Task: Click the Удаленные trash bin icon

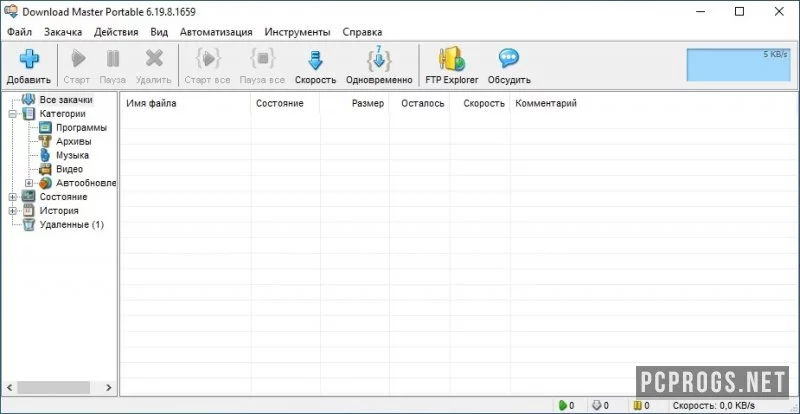Action: (29, 225)
